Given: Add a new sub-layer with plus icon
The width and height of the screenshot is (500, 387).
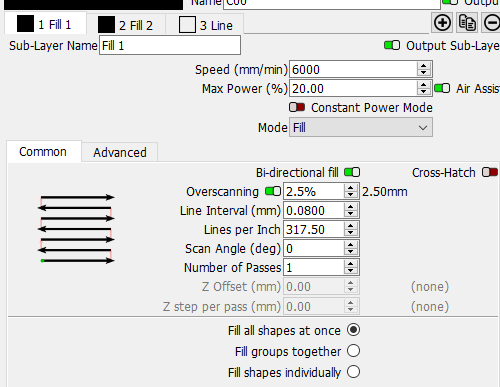Looking at the screenshot, I should click(x=442, y=23).
